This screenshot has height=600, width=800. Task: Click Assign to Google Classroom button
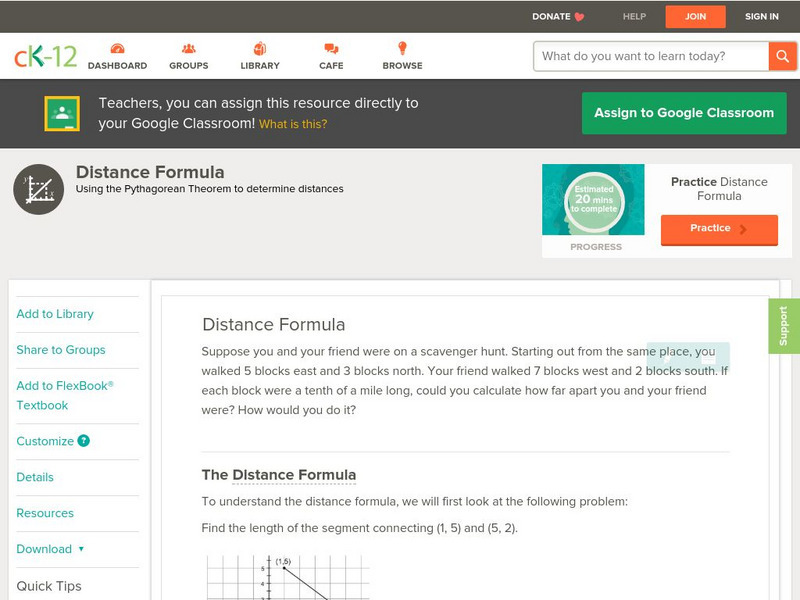point(684,113)
